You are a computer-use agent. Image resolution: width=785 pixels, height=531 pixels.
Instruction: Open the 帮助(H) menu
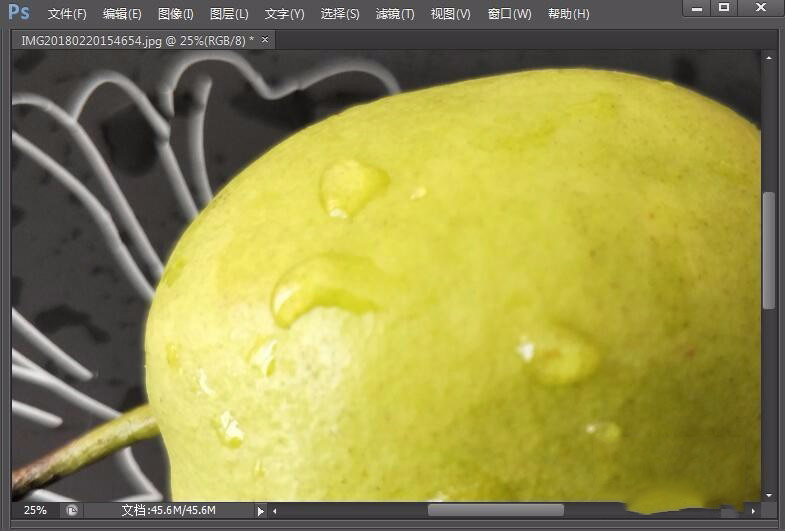[568, 14]
